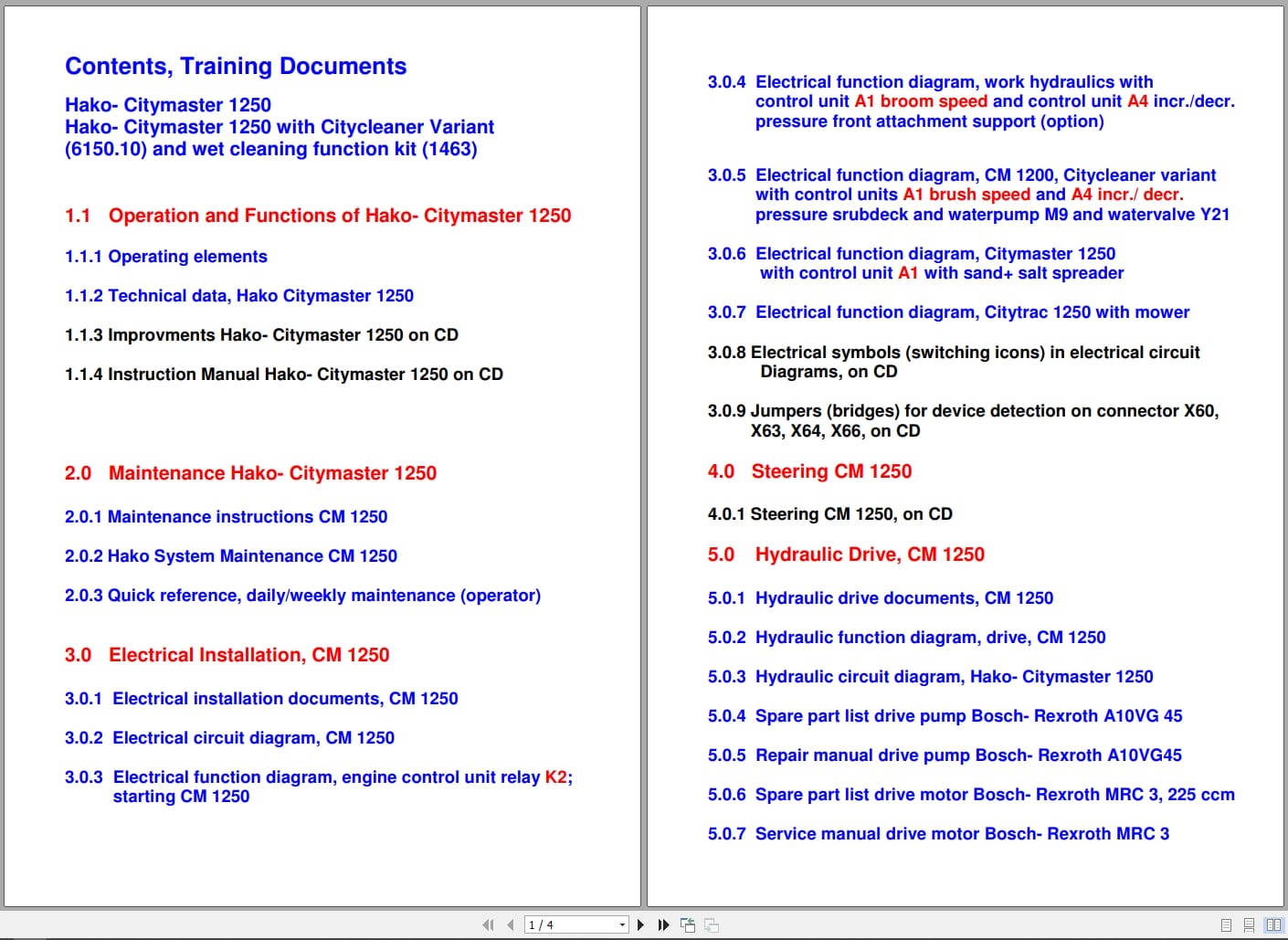Click 4.0.1 Steering CM 1250, on CD
Viewport: 1288px width, 940px height.
click(830, 514)
